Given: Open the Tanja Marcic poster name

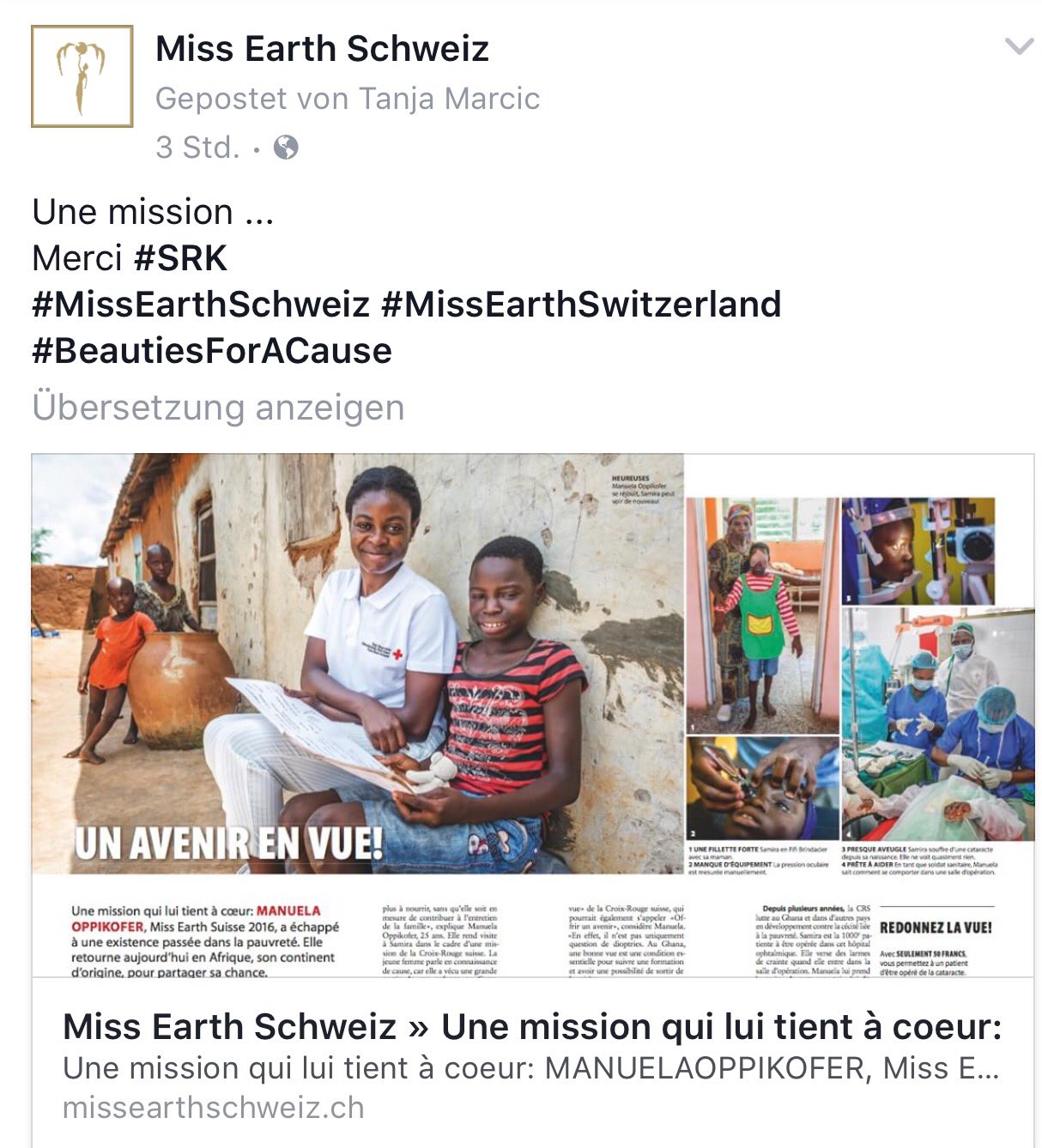Looking at the screenshot, I should [x=450, y=99].
